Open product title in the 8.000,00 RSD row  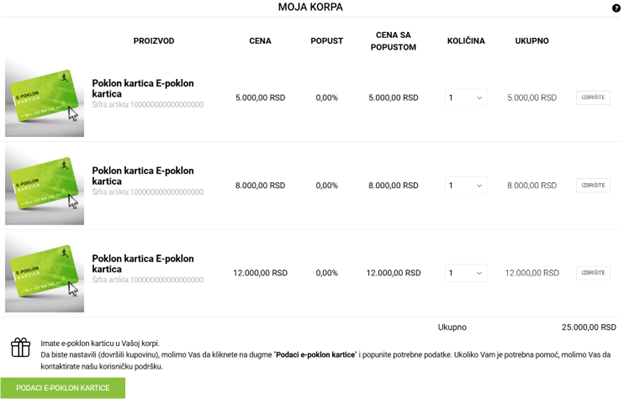[143, 176]
